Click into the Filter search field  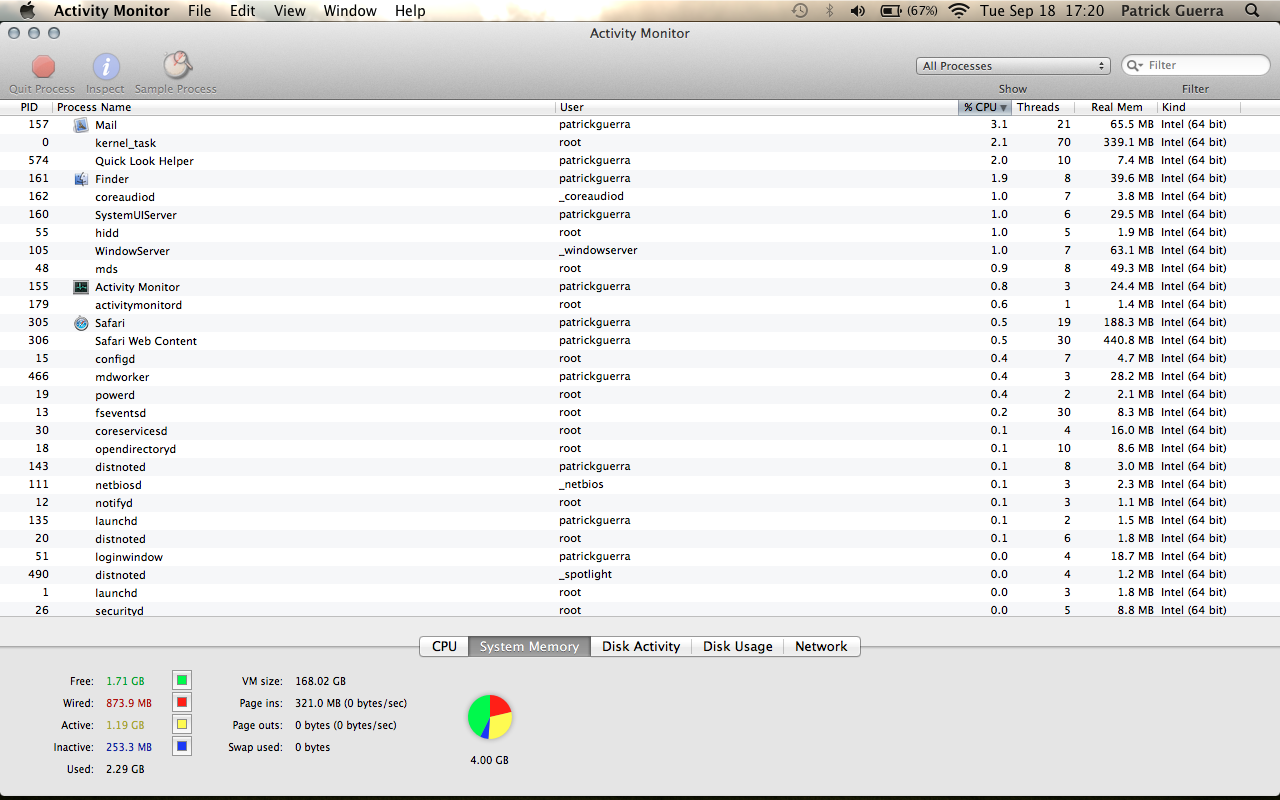click(1196, 65)
